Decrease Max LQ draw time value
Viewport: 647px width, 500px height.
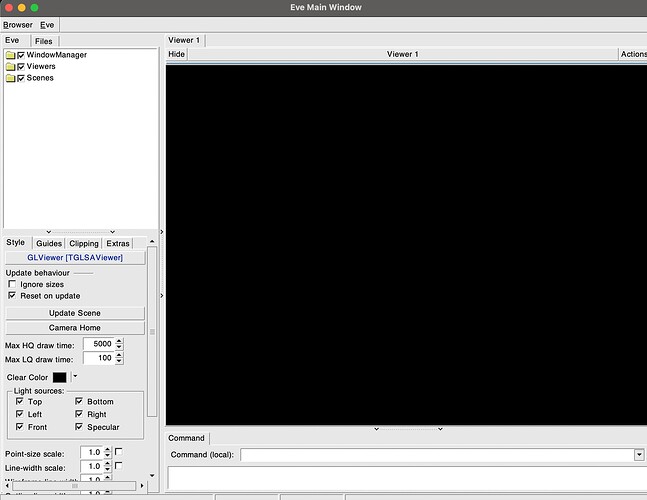[x=119, y=361]
